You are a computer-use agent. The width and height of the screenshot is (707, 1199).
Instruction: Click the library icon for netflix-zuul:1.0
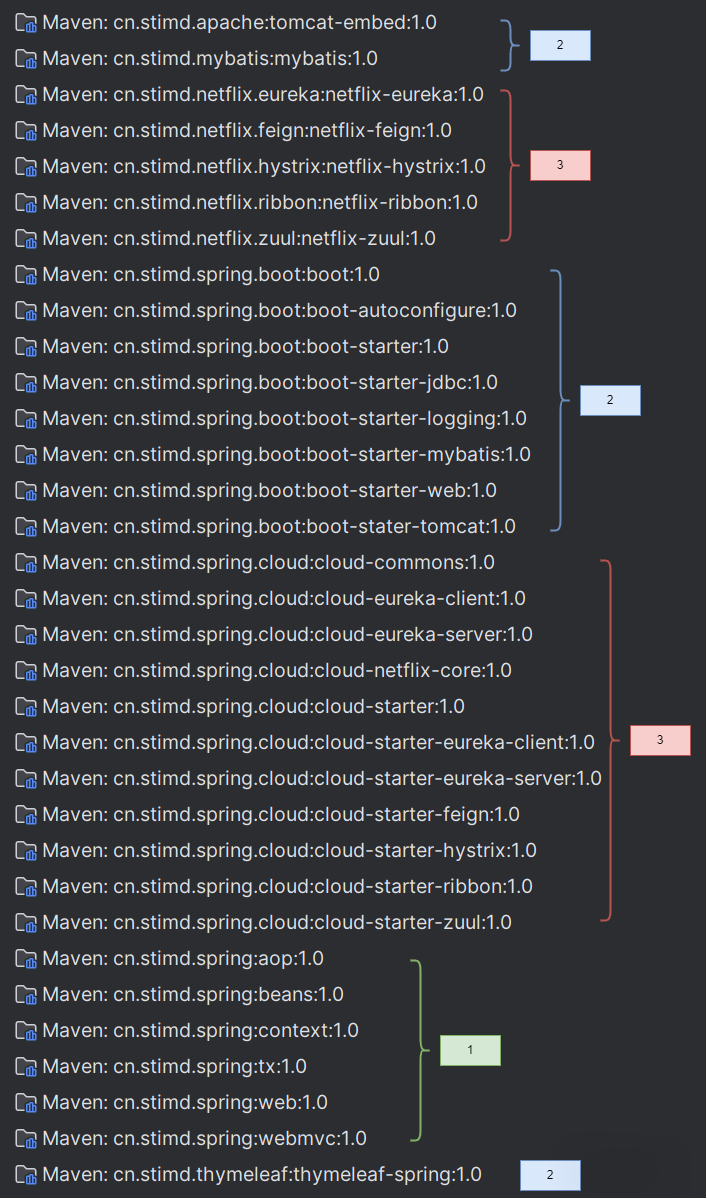click(x=26, y=239)
